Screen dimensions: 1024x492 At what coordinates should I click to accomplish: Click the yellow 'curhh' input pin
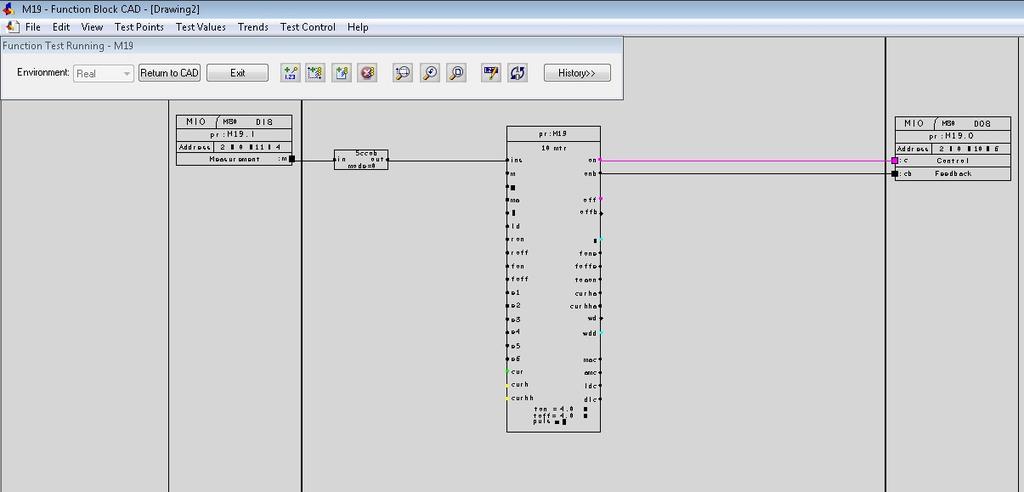pyautogui.click(x=507, y=398)
